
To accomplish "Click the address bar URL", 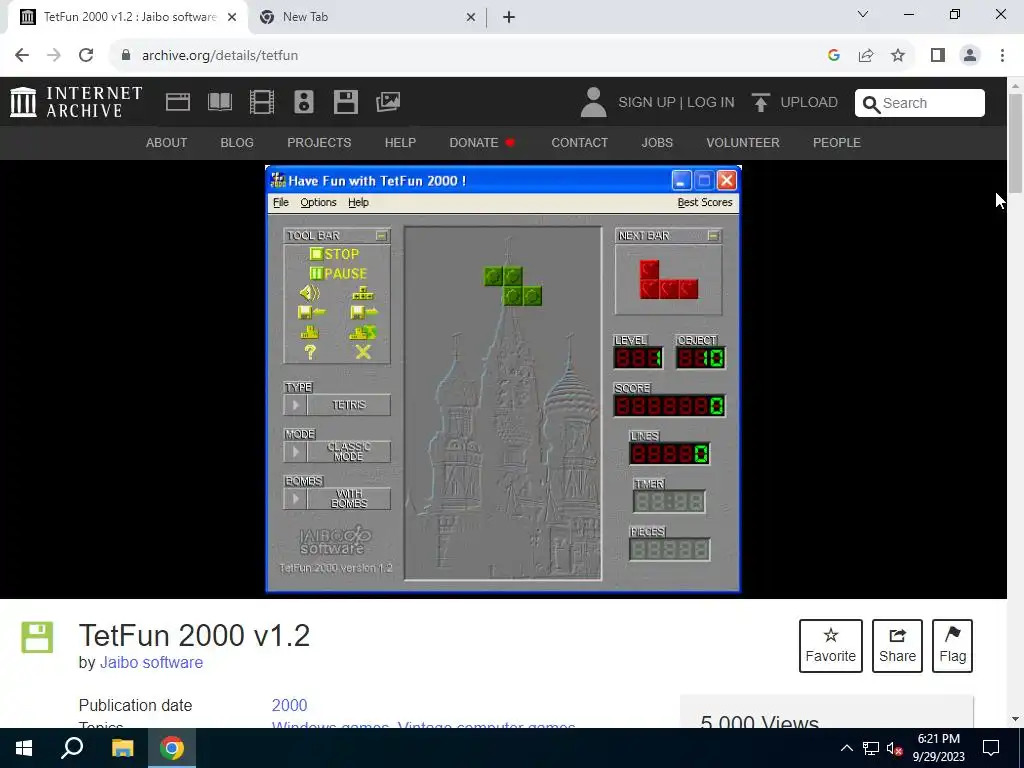I will point(220,56).
